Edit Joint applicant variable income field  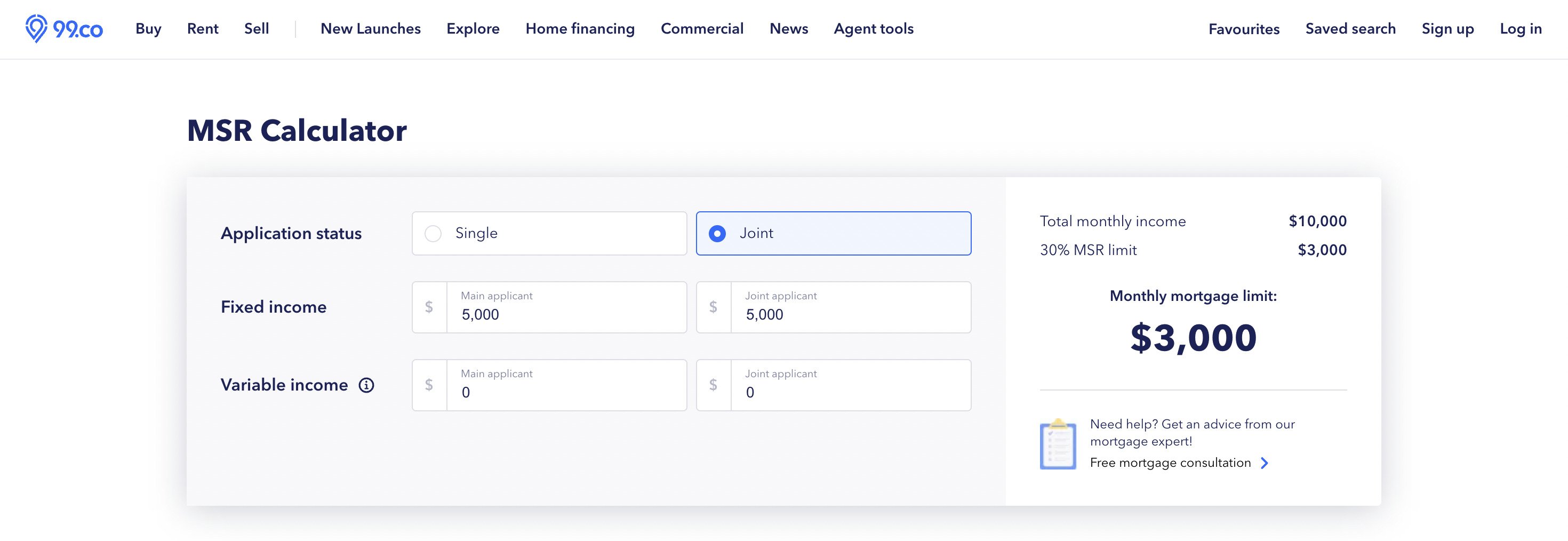click(833, 385)
